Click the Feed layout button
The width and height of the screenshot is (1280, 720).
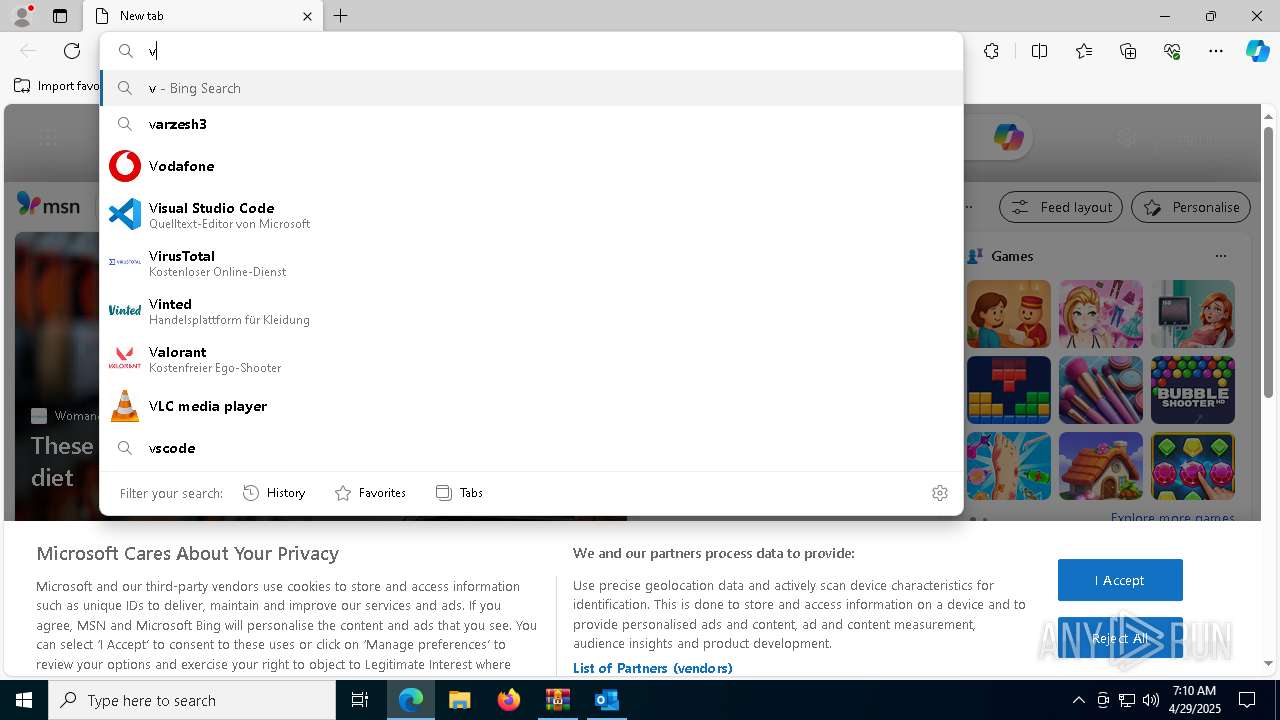pyautogui.click(x=1061, y=207)
